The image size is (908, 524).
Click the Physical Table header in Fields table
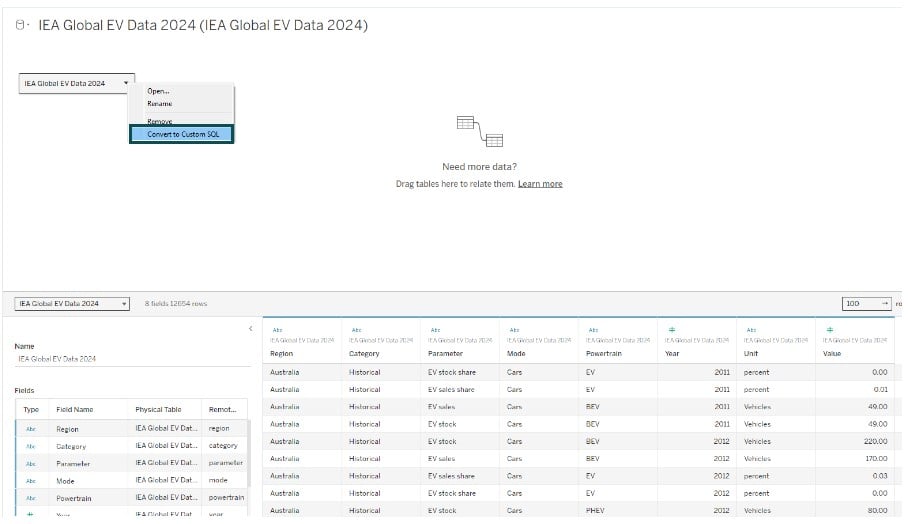click(158, 409)
